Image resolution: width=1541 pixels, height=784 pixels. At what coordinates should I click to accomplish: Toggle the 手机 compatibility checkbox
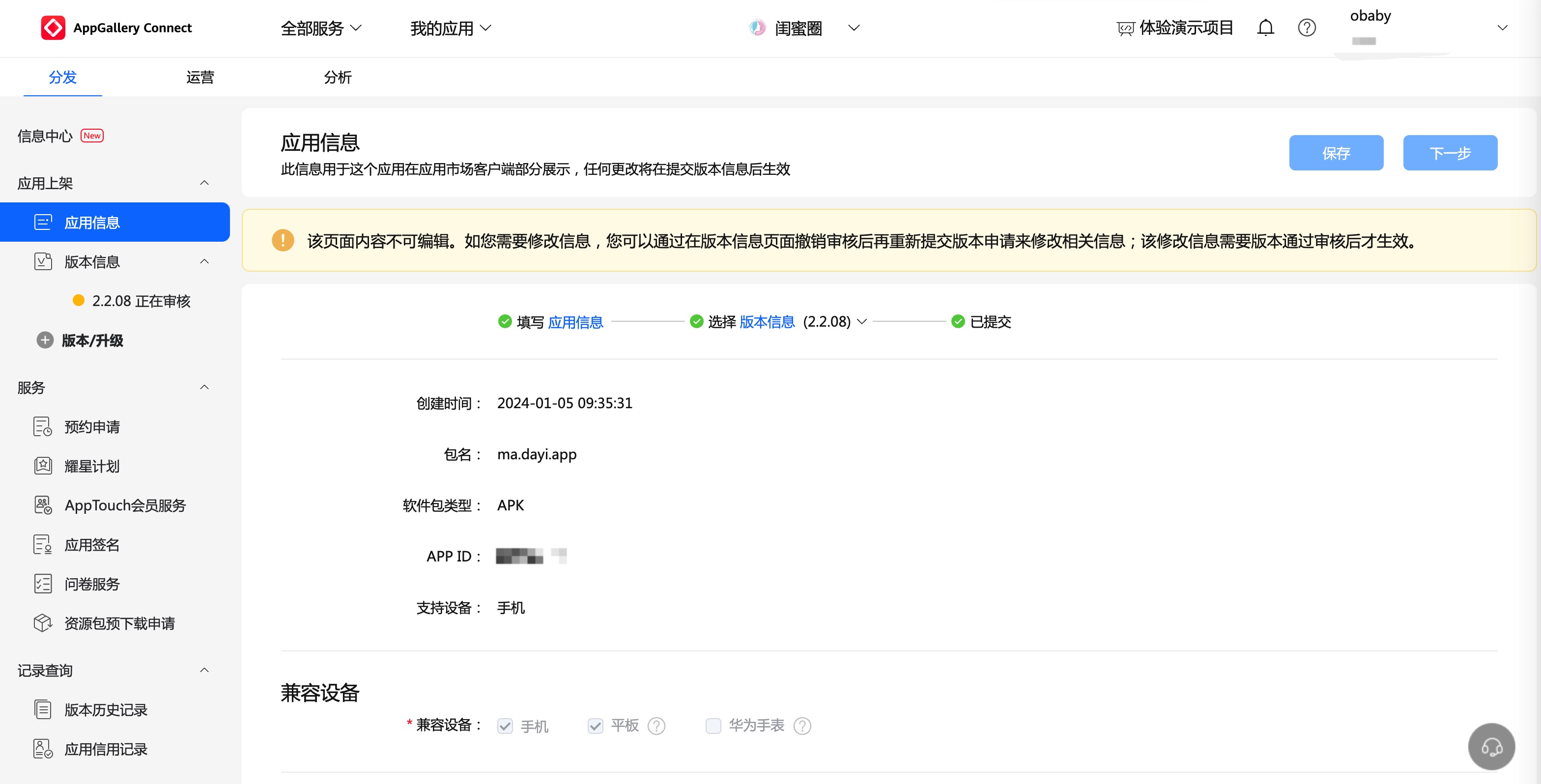[505, 726]
